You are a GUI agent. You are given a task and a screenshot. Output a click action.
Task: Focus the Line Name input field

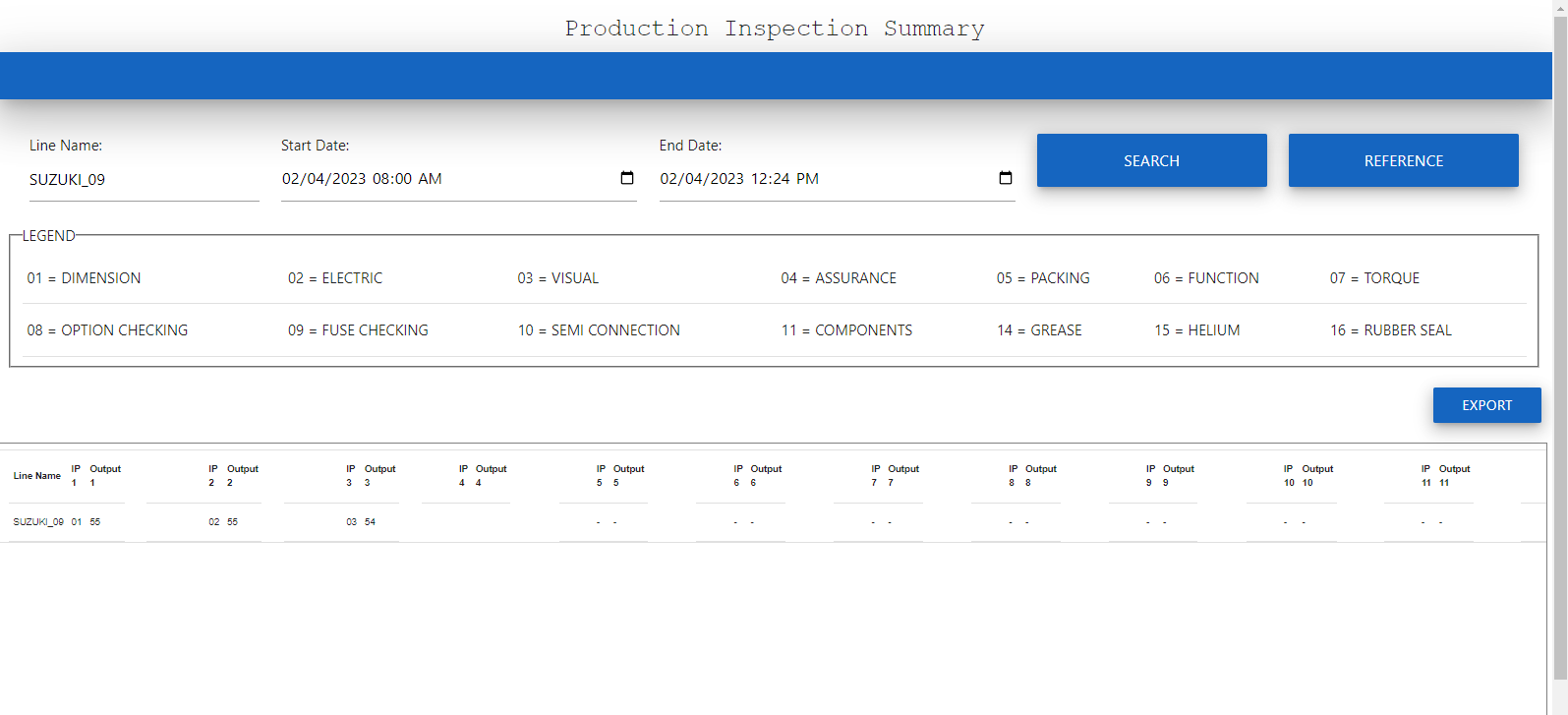(x=144, y=180)
